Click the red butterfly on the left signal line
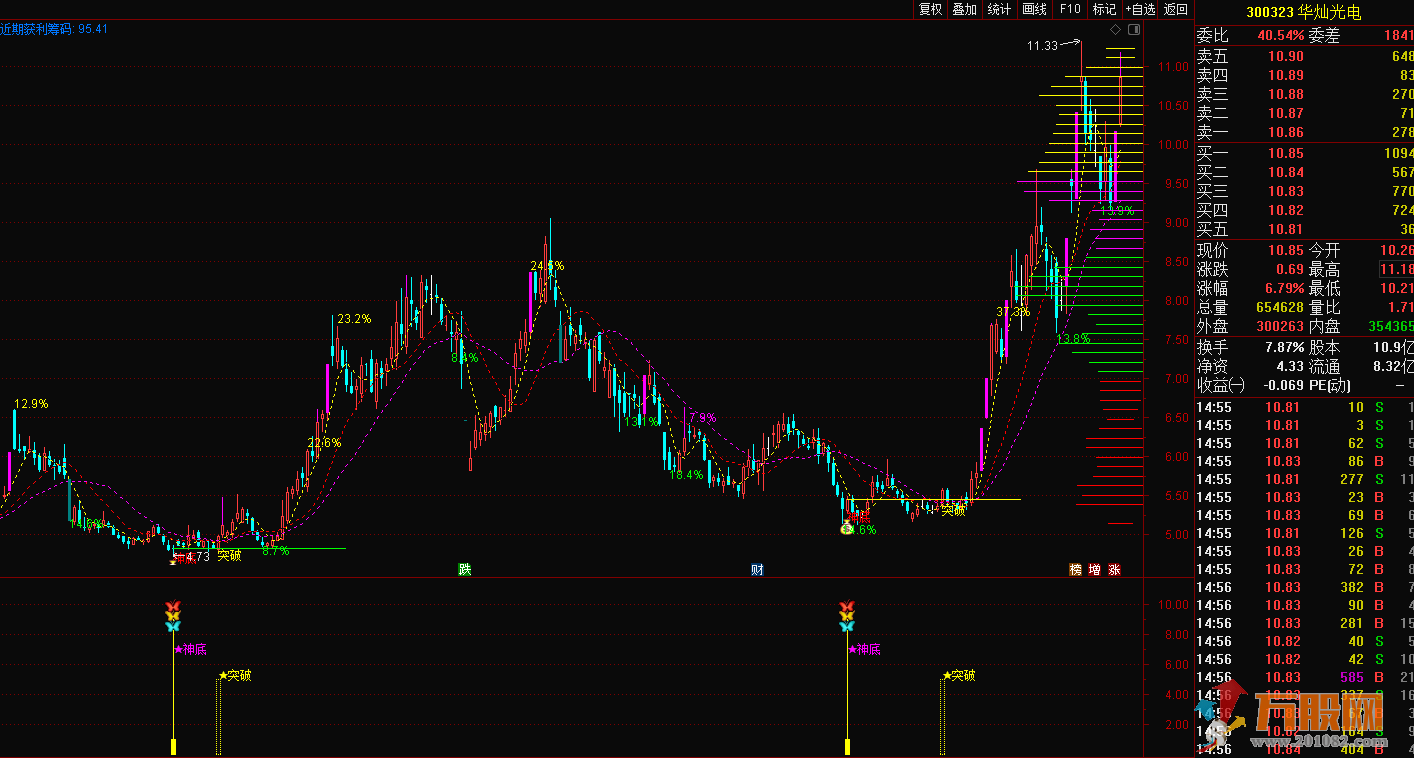The image size is (1414, 758). tap(173, 606)
